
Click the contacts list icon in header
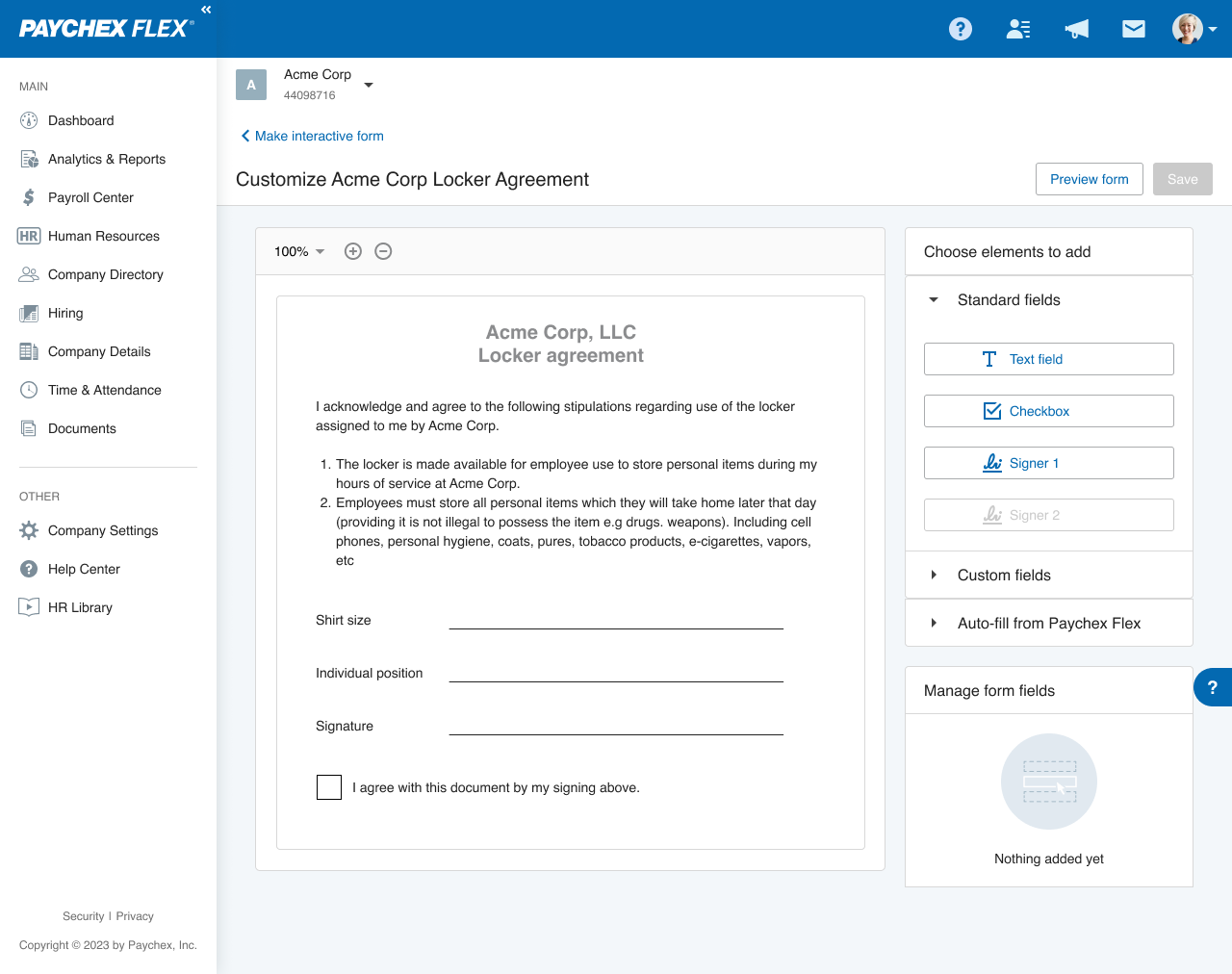(1018, 29)
